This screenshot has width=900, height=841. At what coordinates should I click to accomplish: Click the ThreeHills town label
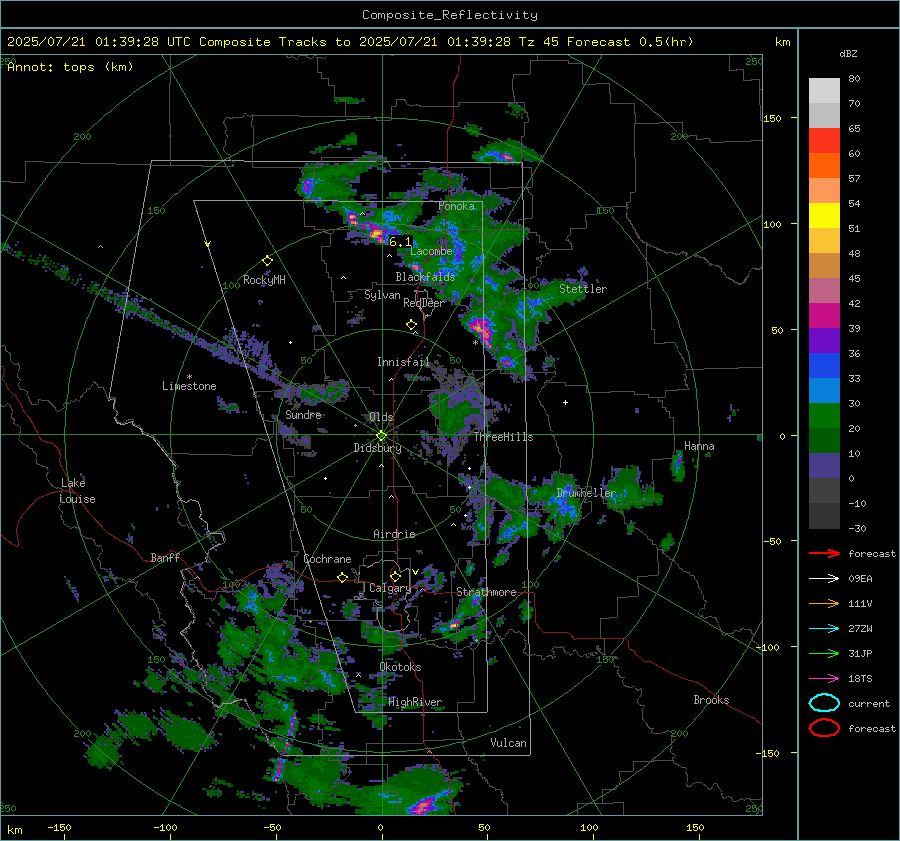[x=503, y=437]
